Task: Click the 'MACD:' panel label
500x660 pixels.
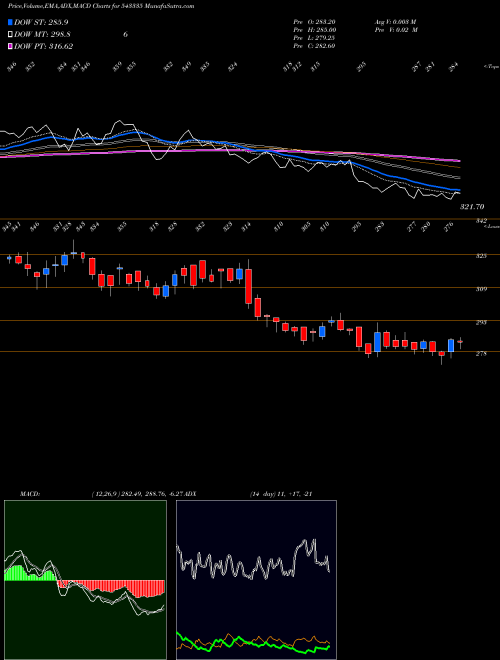Action: tap(29, 494)
